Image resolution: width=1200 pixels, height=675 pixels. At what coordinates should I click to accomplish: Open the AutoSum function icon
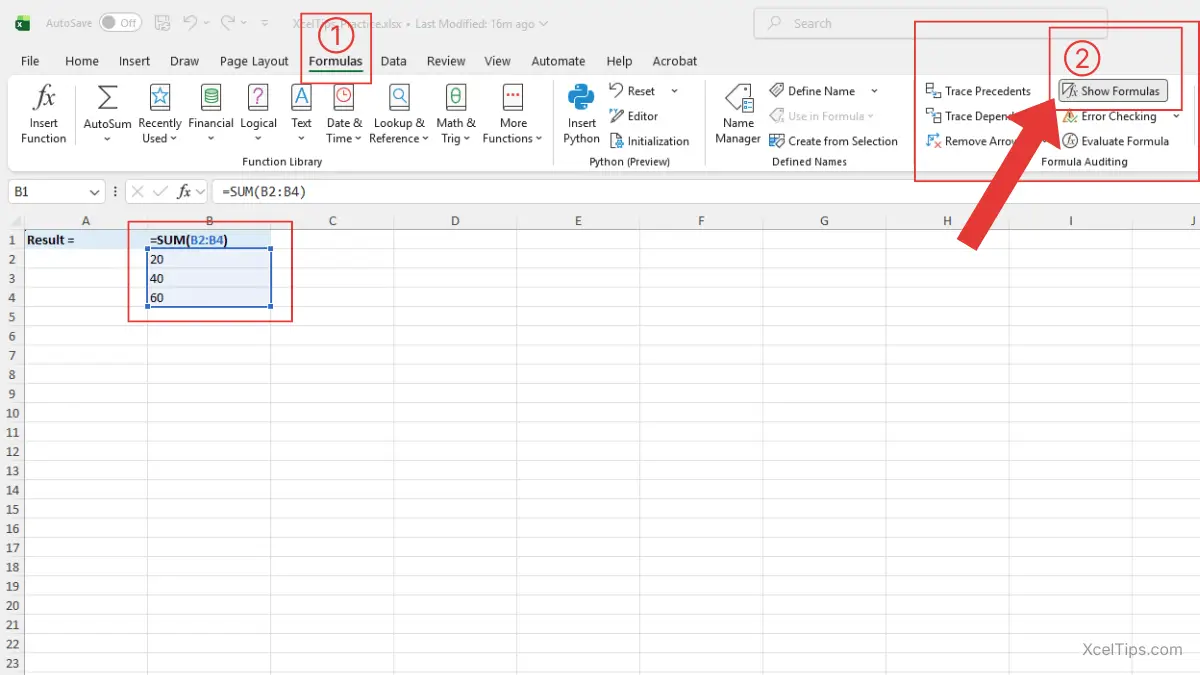click(x=107, y=98)
